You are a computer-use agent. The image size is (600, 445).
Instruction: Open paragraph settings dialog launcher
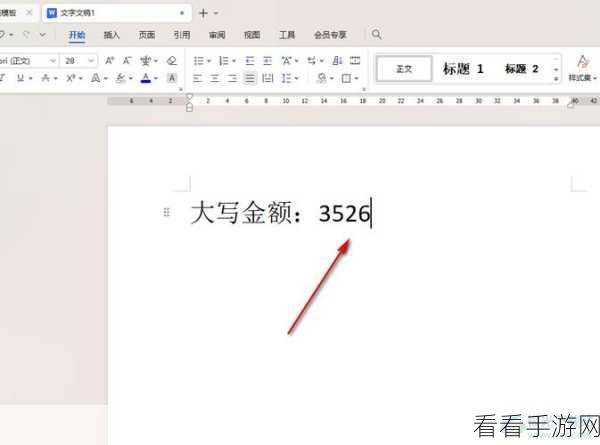point(364,90)
